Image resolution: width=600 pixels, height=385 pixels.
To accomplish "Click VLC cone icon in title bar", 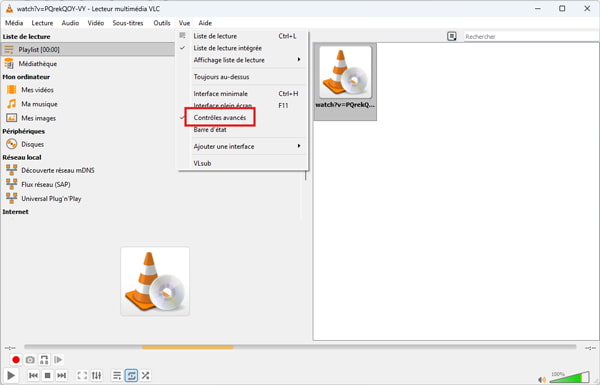I will click(9, 8).
